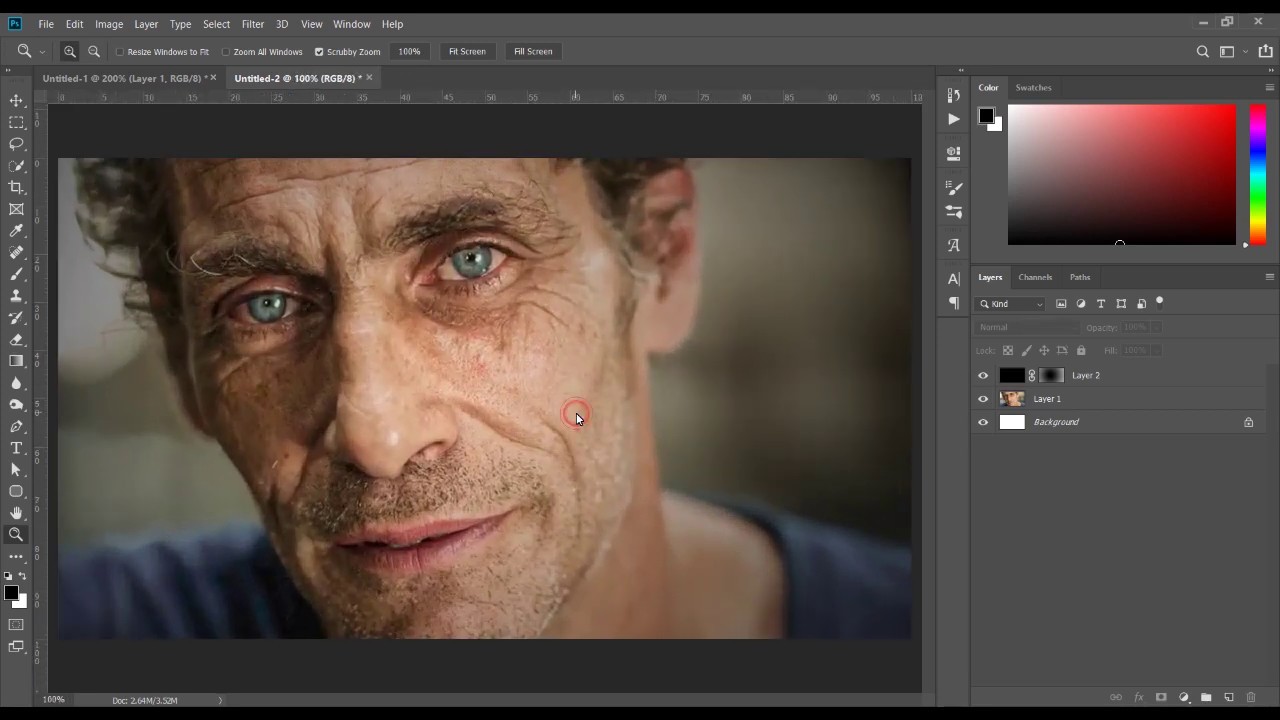Viewport: 1280px width, 720px height.
Task: Expand the zoom tool preset picker arrow
Action: (42, 52)
